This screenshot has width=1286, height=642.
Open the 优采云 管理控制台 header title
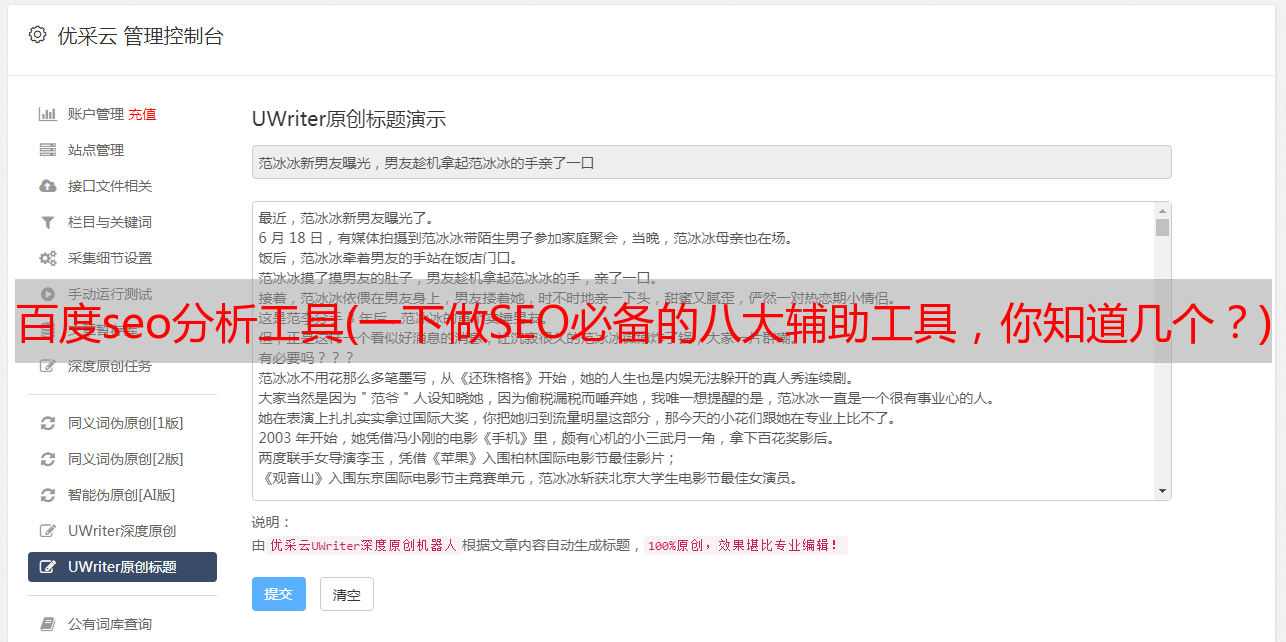[x=140, y=36]
